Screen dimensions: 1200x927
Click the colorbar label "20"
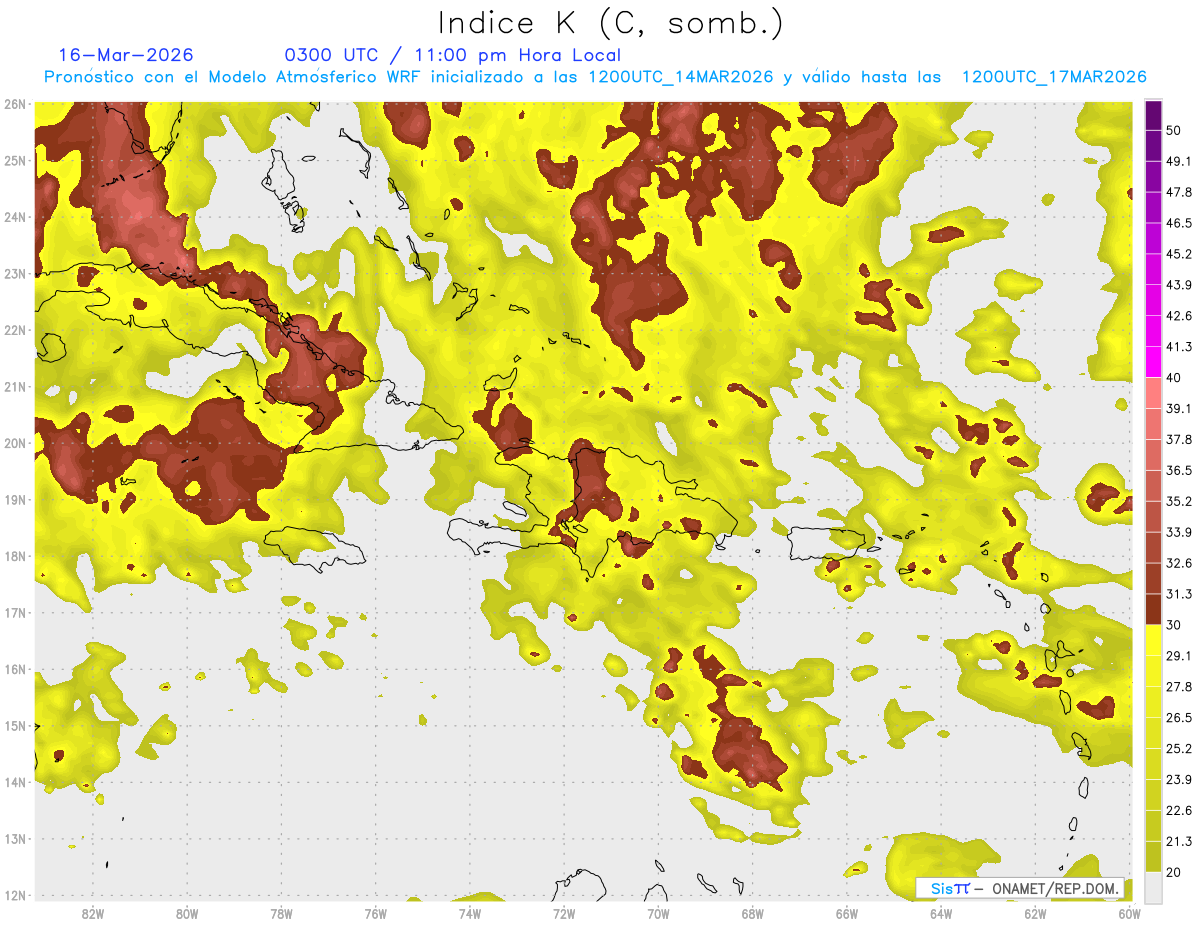(1174, 872)
